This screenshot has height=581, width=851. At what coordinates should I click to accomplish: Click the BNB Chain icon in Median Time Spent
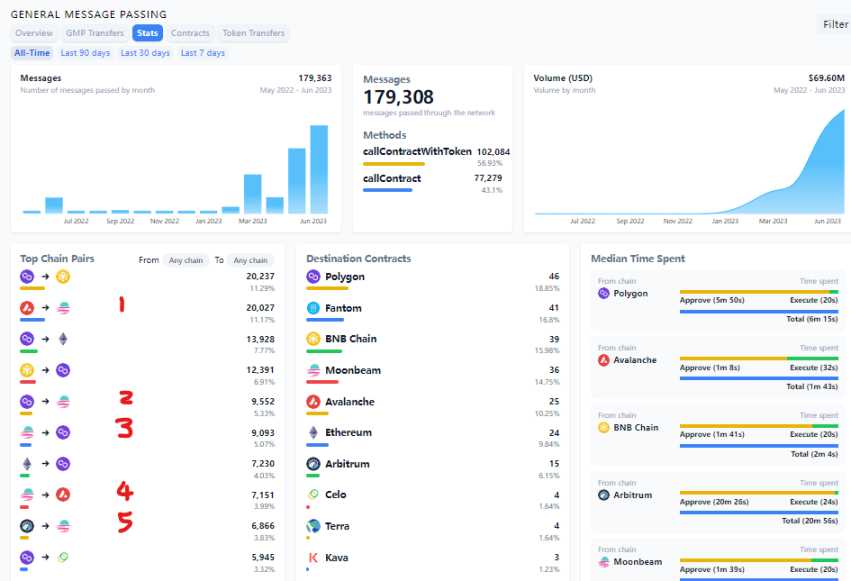coord(604,427)
